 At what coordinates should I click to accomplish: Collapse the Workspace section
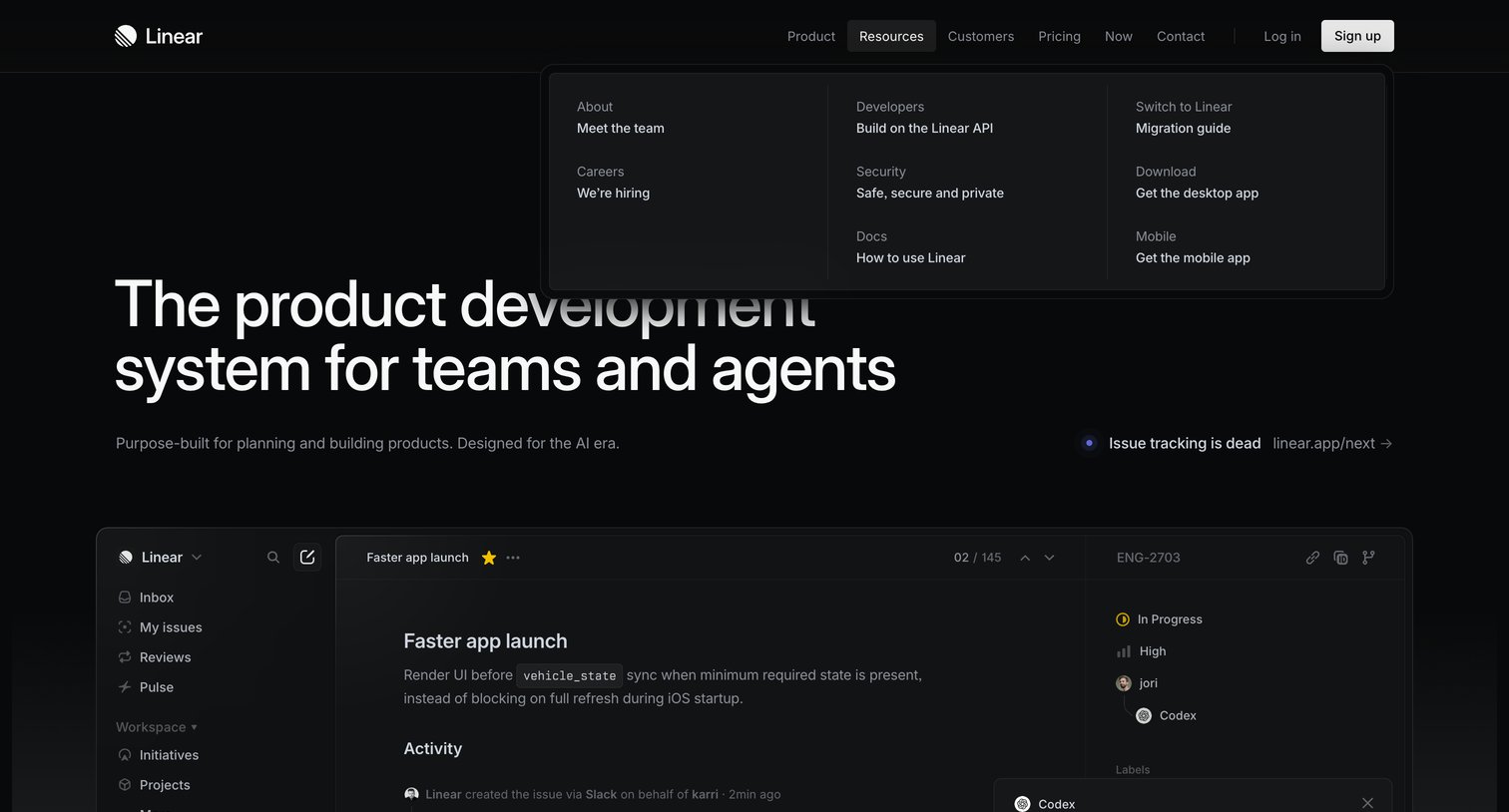tap(157, 727)
